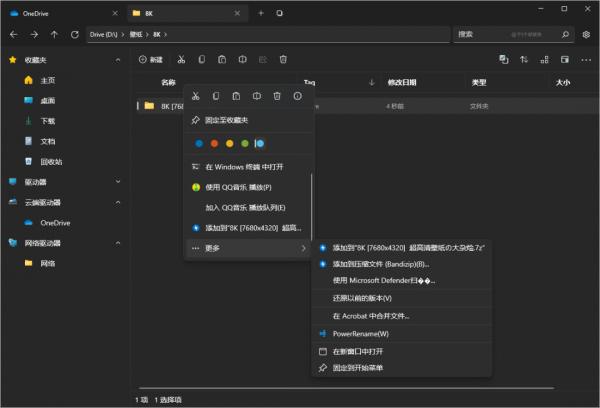The image size is (600, 408).
Task: Collapse the 云端驱动器 sidebar section
Action: (x=118, y=202)
